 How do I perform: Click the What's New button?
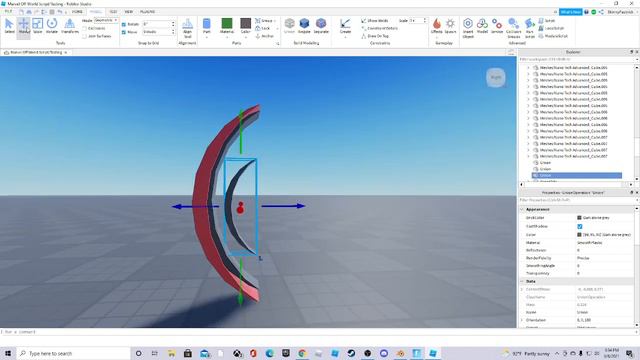click(x=570, y=12)
